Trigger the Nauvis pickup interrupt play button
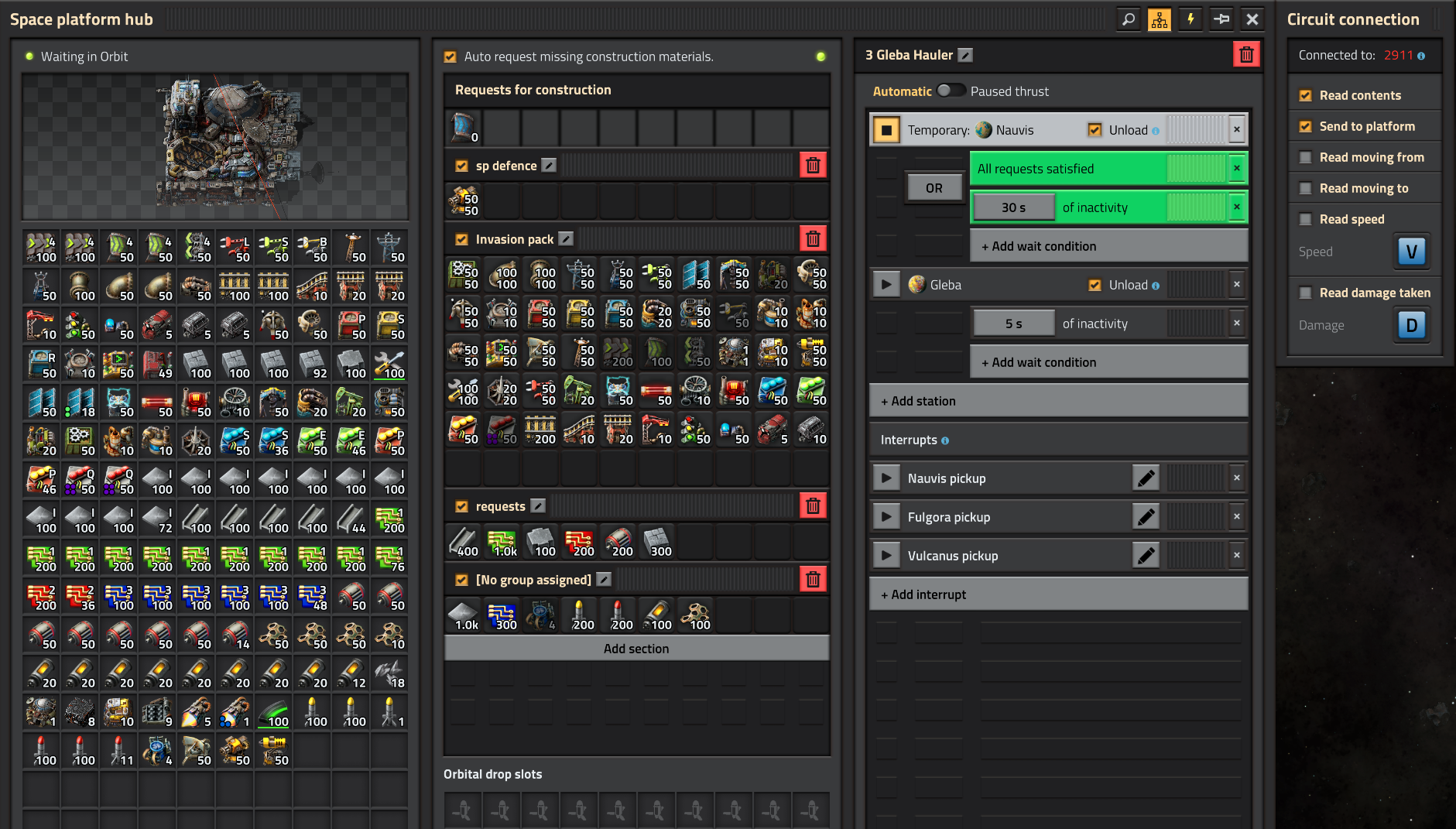Image resolution: width=1456 pixels, height=829 pixels. [x=886, y=478]
